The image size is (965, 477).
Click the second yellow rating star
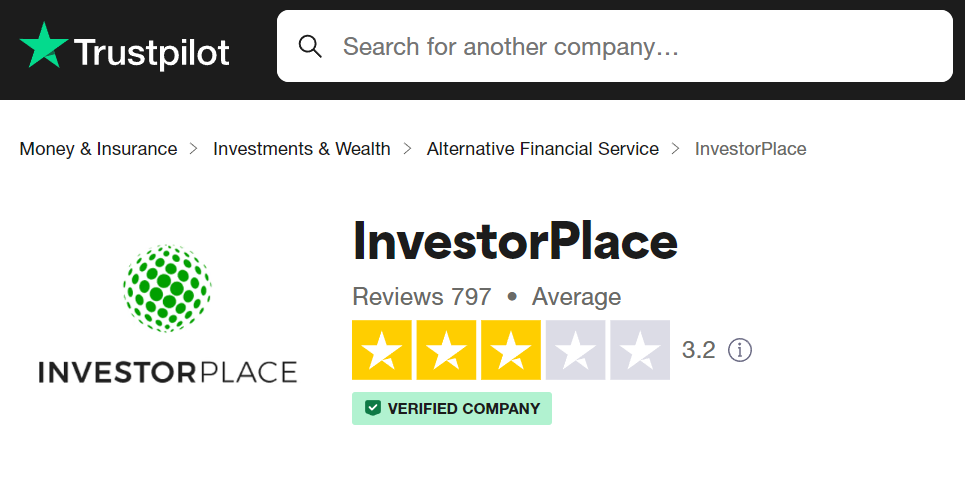coord(446,350)
